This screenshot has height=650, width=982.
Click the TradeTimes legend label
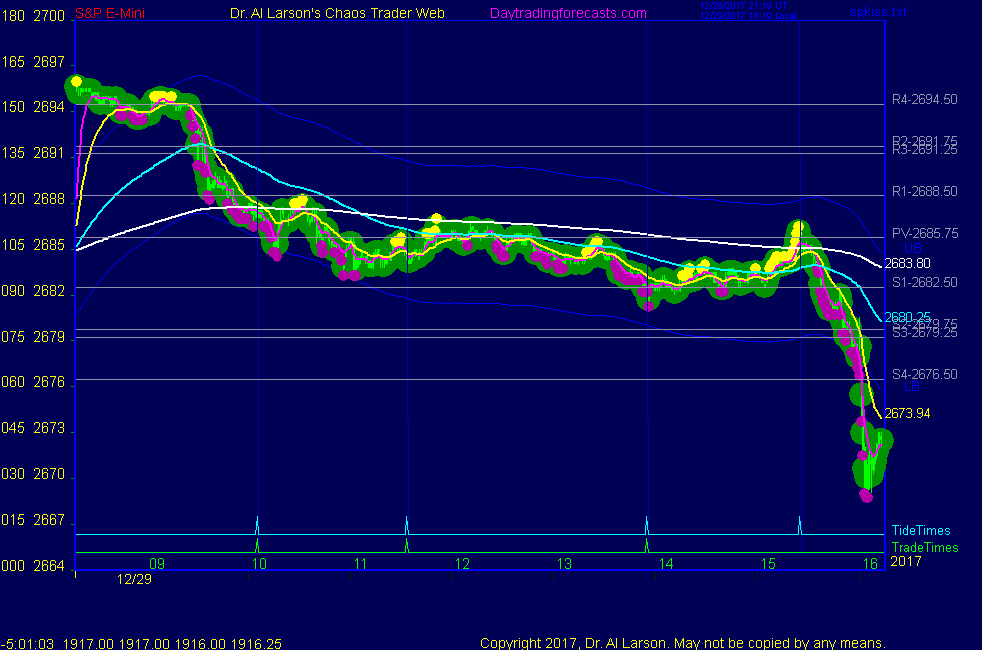point(924,547)
